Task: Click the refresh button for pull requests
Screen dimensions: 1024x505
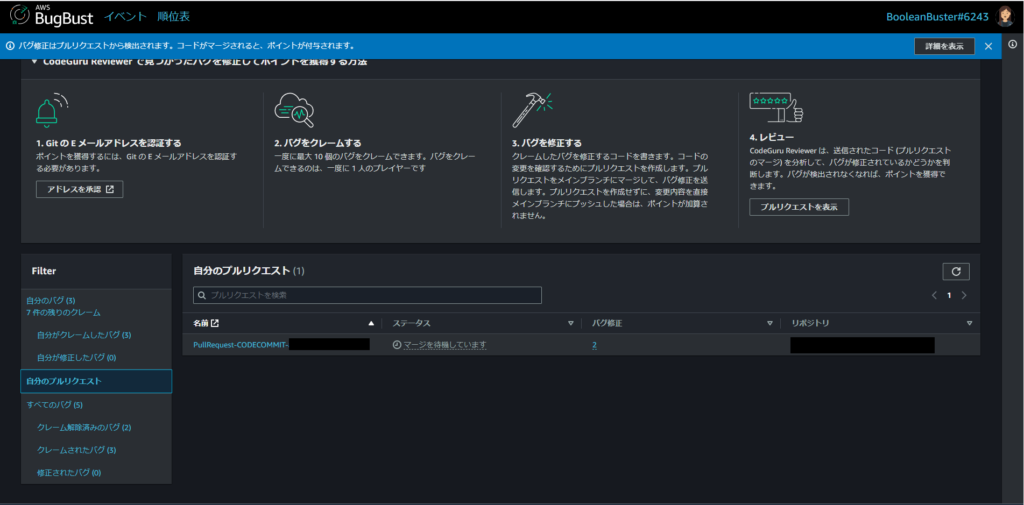Action: (956, 271)
